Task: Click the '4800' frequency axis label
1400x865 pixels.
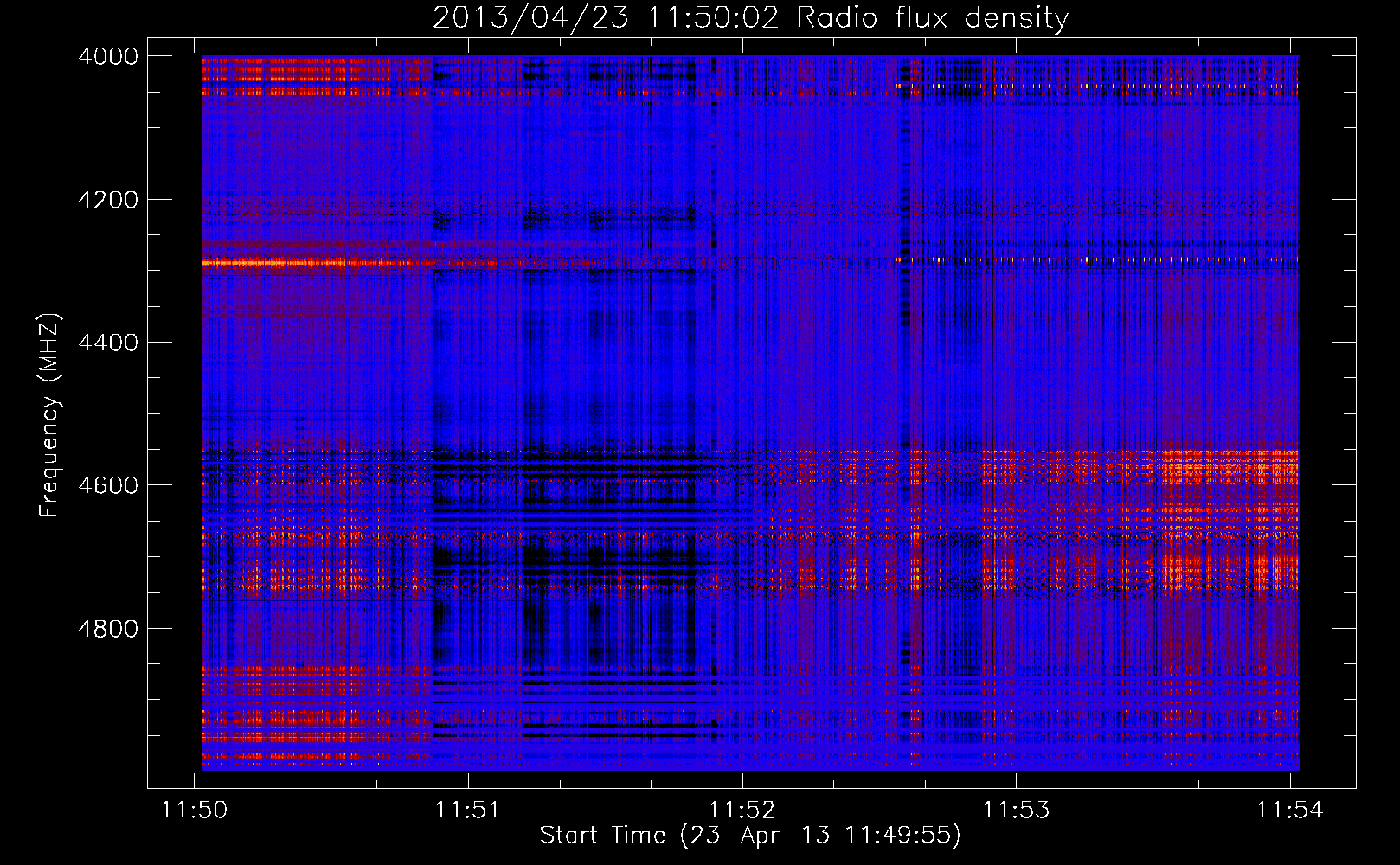Action: (108, 629)
